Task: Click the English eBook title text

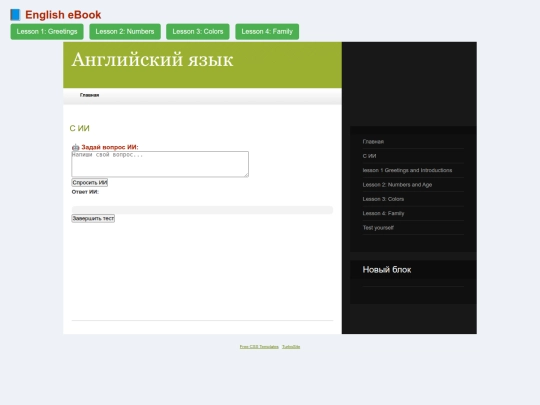Action: [63, 15]
